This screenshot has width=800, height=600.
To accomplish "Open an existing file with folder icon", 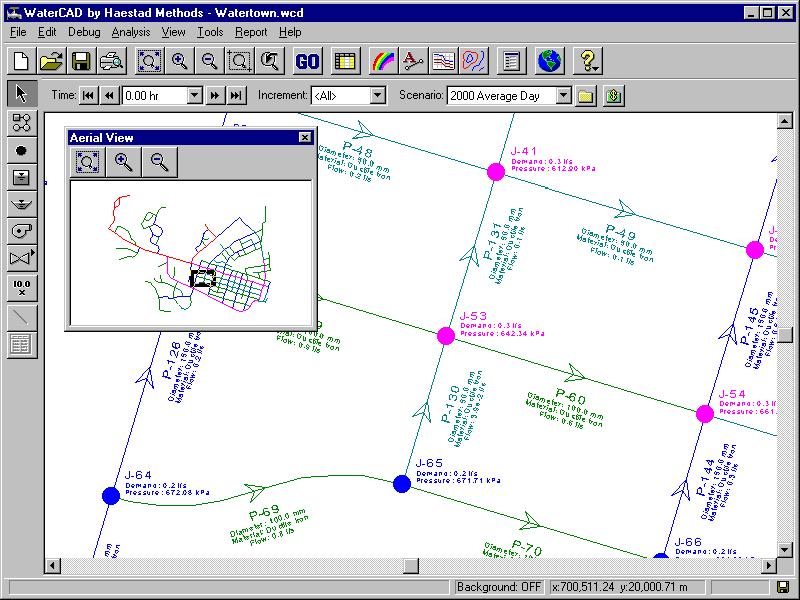I will tap(51, 61).
